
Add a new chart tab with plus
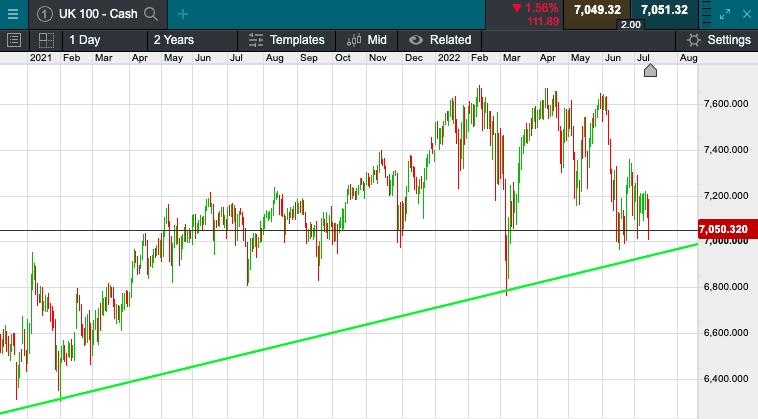pos(183,14)
